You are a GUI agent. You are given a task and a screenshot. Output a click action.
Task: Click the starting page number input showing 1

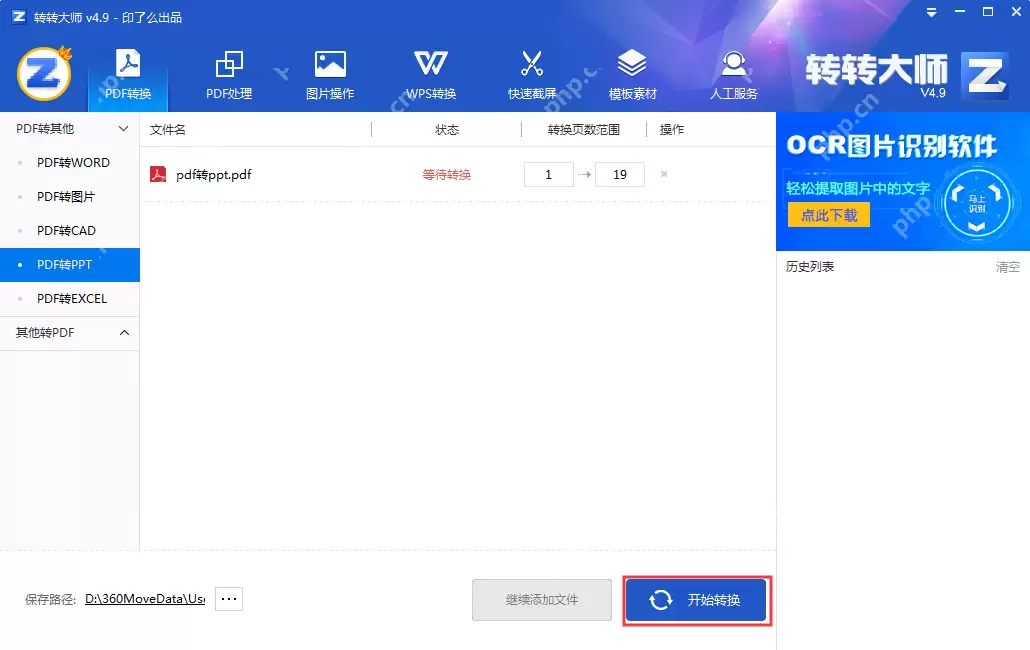pos(548,173)
